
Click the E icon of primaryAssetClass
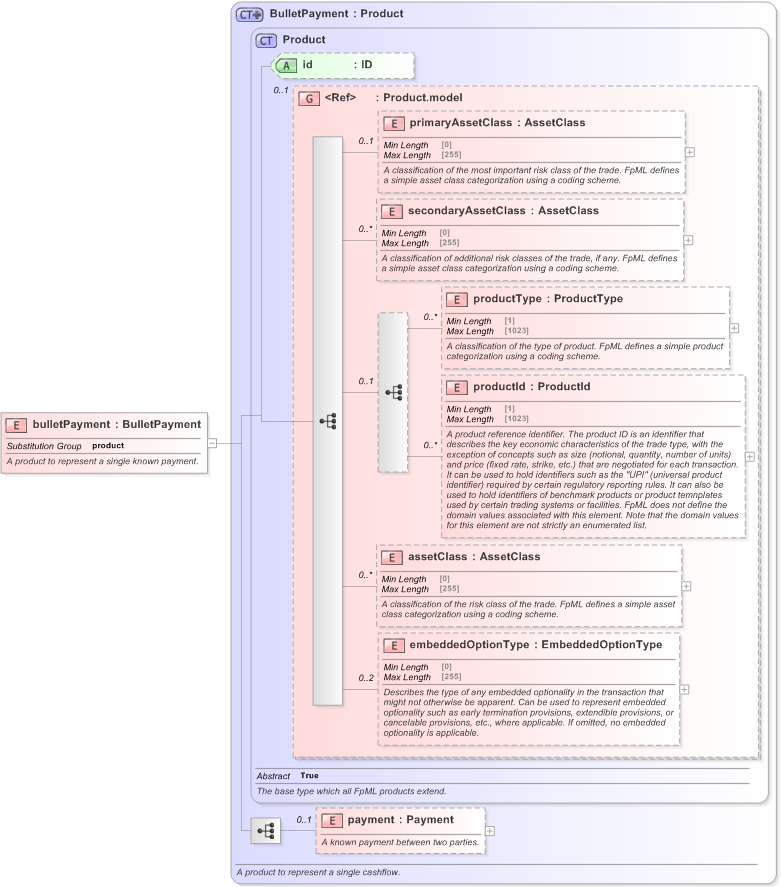point(394,123)
